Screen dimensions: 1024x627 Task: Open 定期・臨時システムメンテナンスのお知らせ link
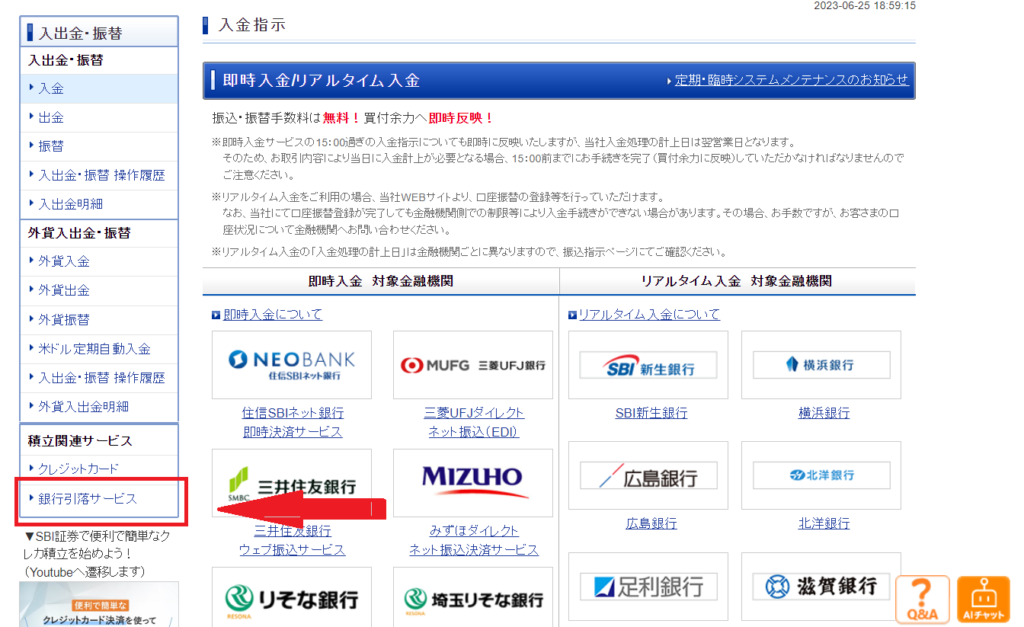click(x=792, y=80)
